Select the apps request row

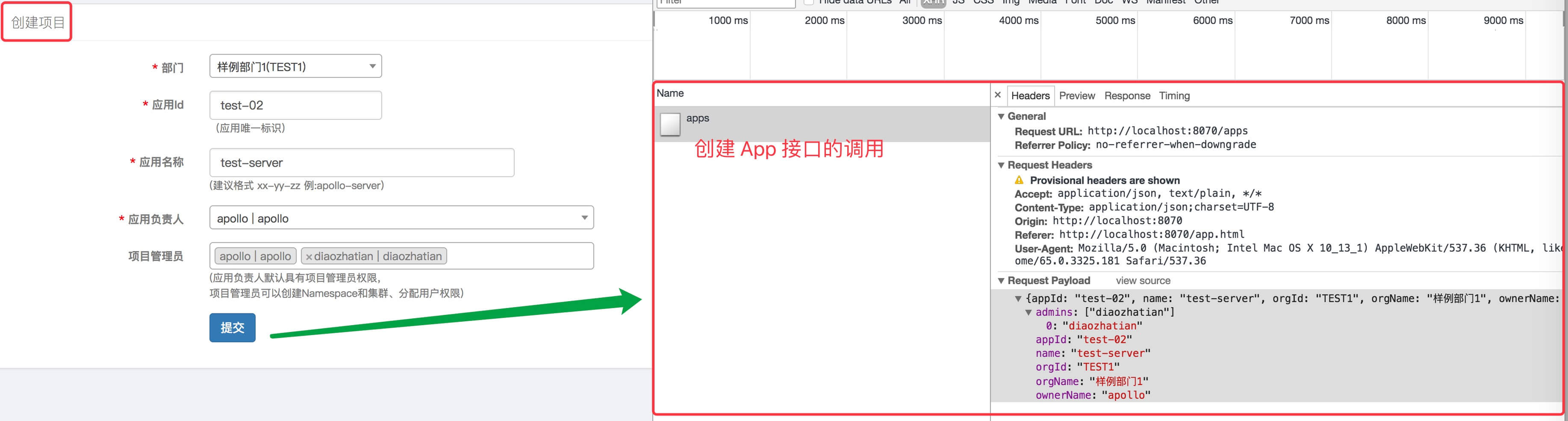822,124
